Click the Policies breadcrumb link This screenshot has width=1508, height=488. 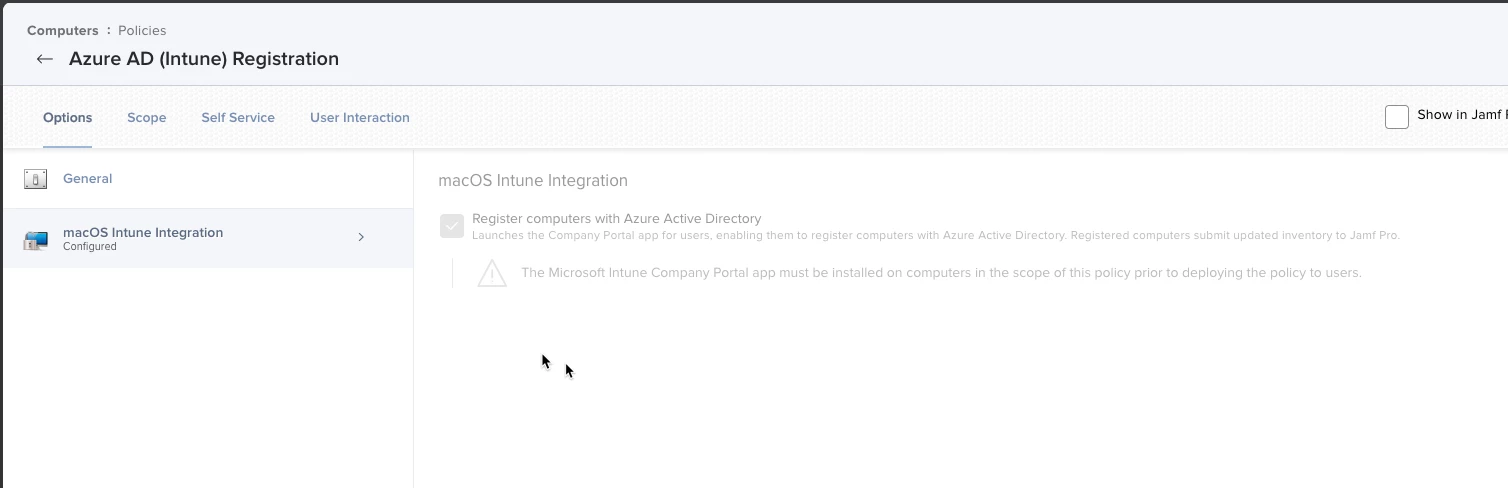click(142, 31)
